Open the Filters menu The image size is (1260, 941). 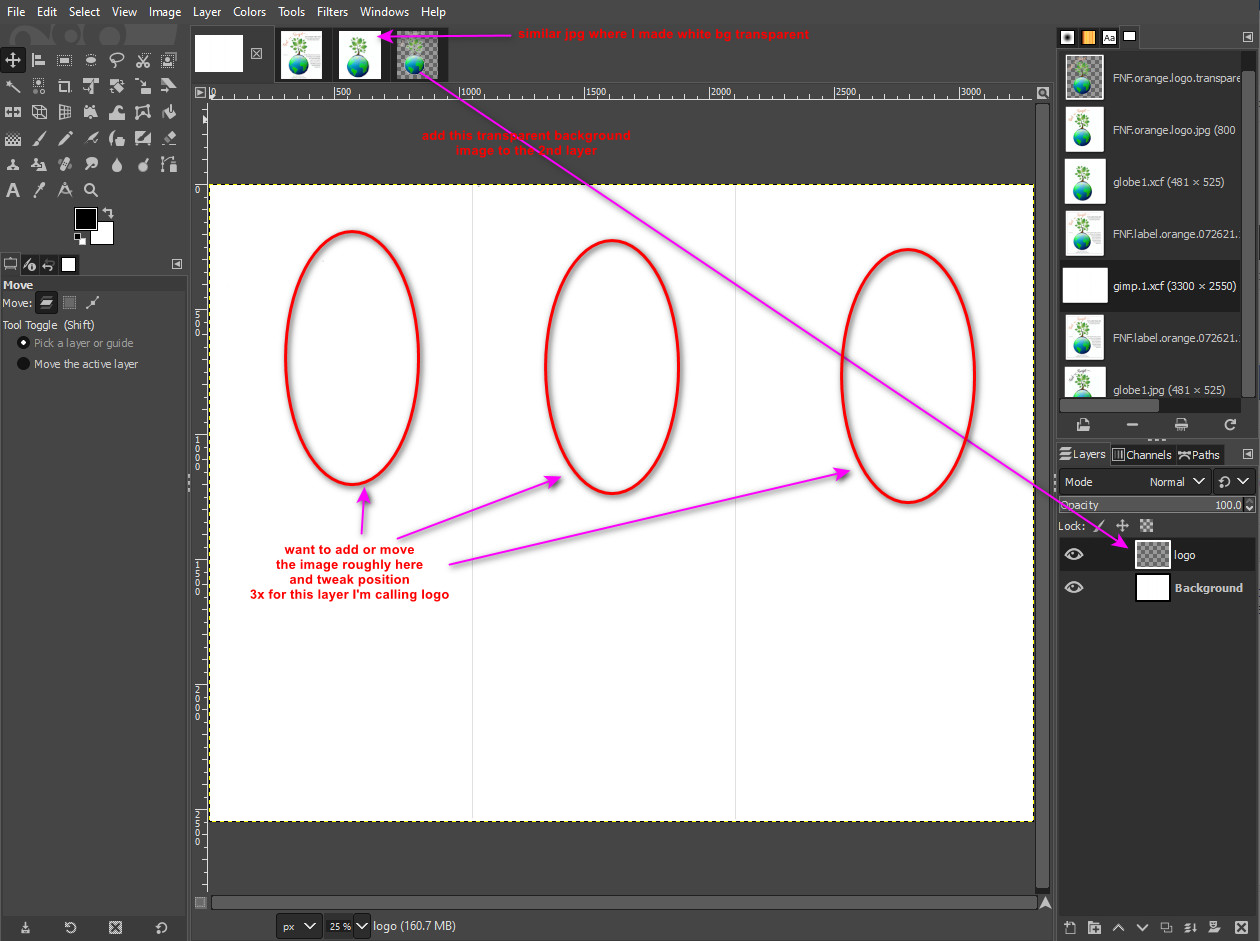pos(332,12)
